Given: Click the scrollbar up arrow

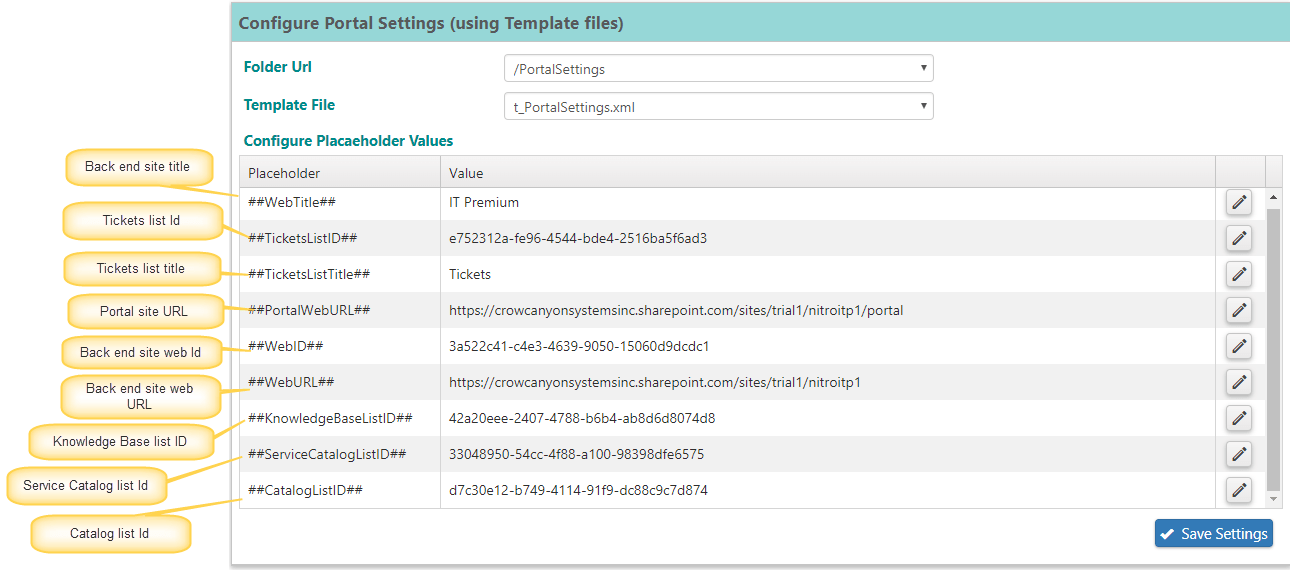Looking at the screenshot, I should click(1274, 196).
